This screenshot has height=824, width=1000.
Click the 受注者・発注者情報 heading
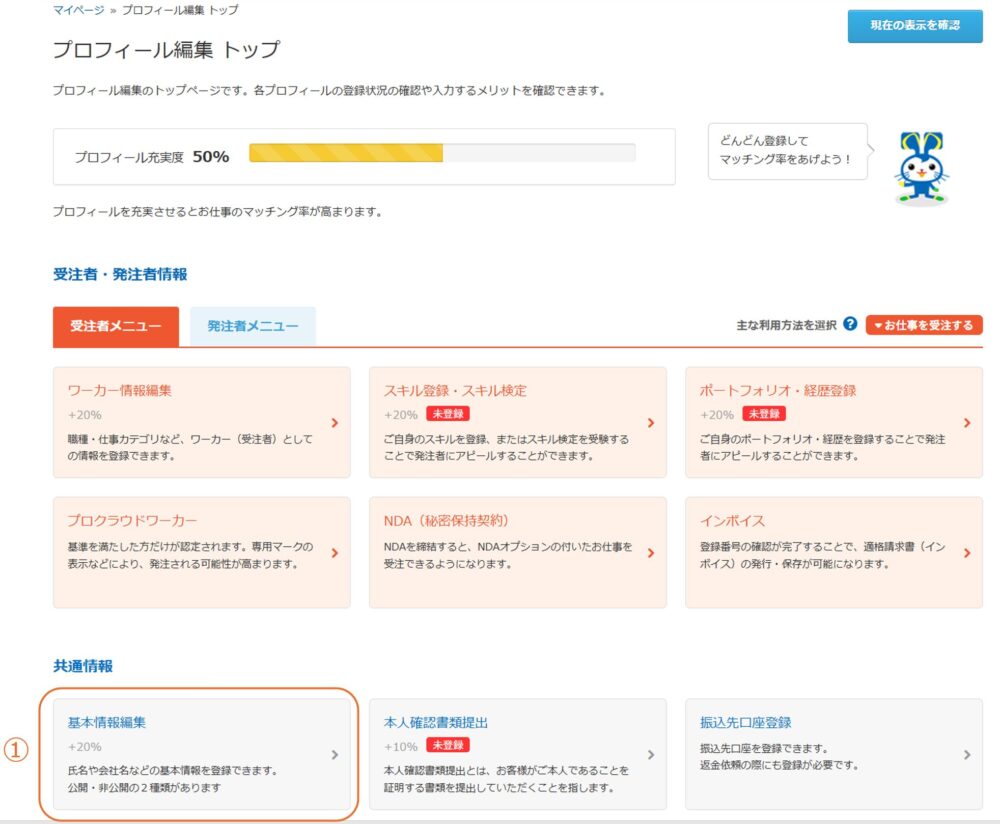coord(120,274)
